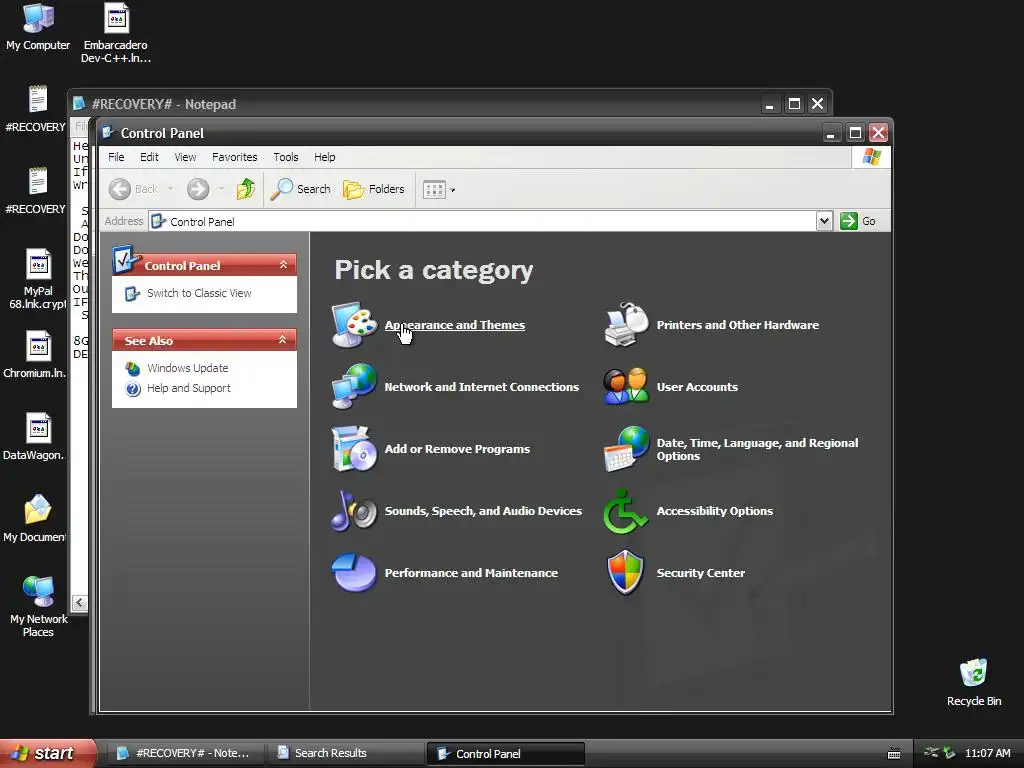Open the View menu

tap(185, 157)
